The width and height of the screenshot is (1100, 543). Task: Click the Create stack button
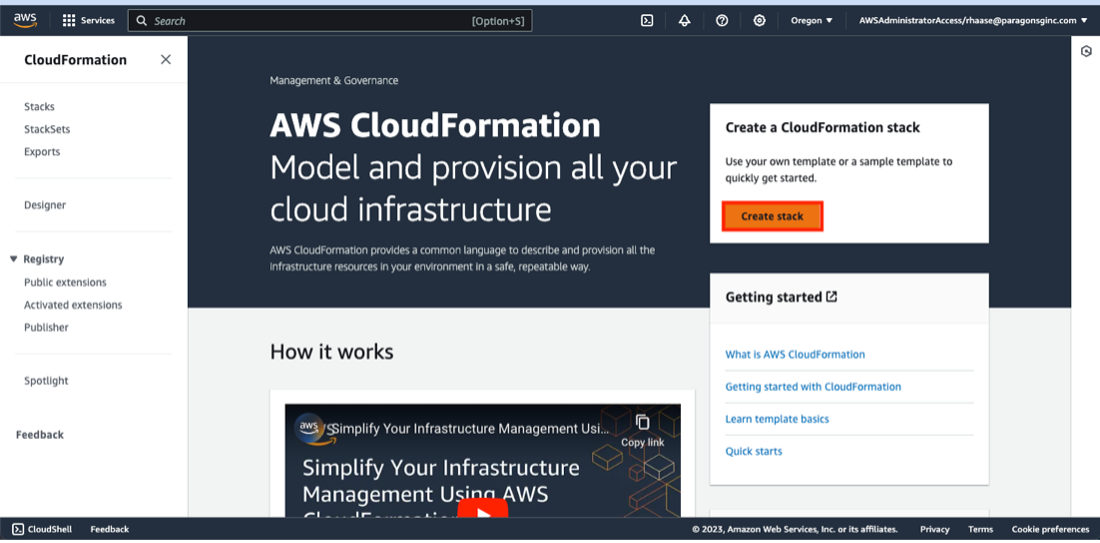(772, 216)
